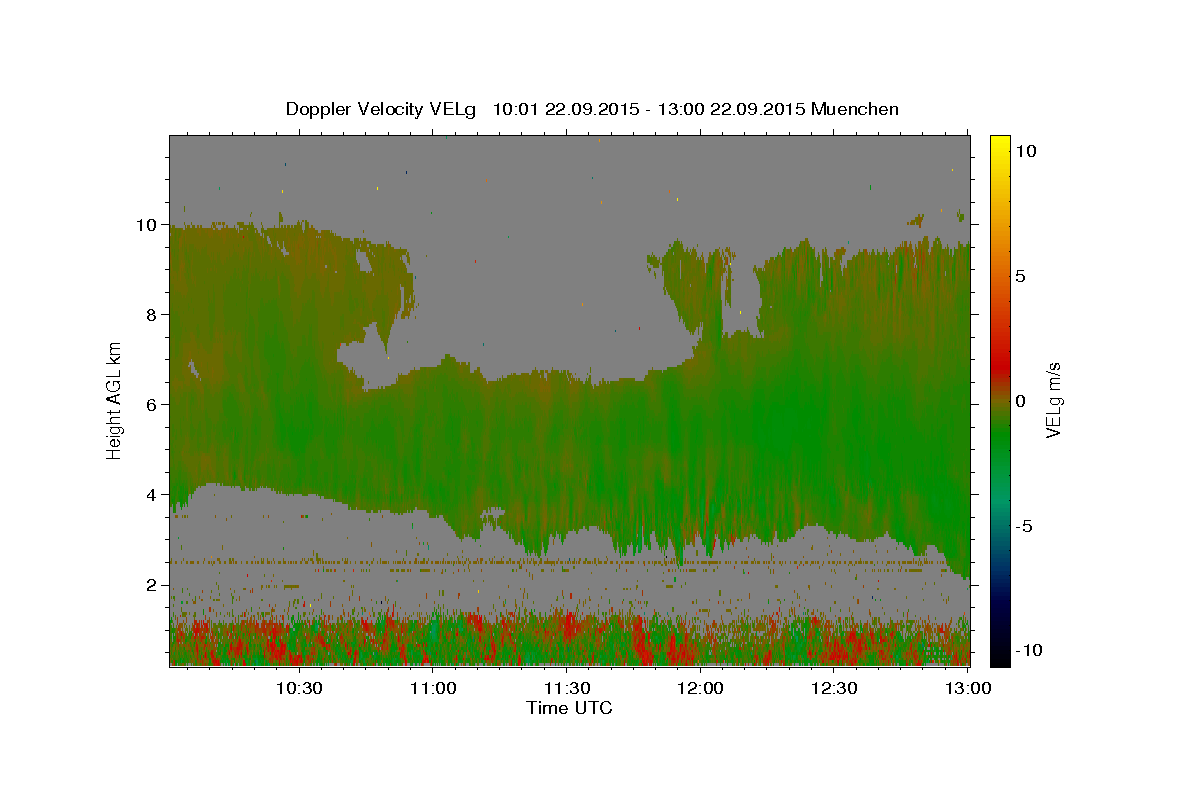Screen dimensions: 1200x800
Task: Click the colorbar value 0
Action: (1020, 401)
